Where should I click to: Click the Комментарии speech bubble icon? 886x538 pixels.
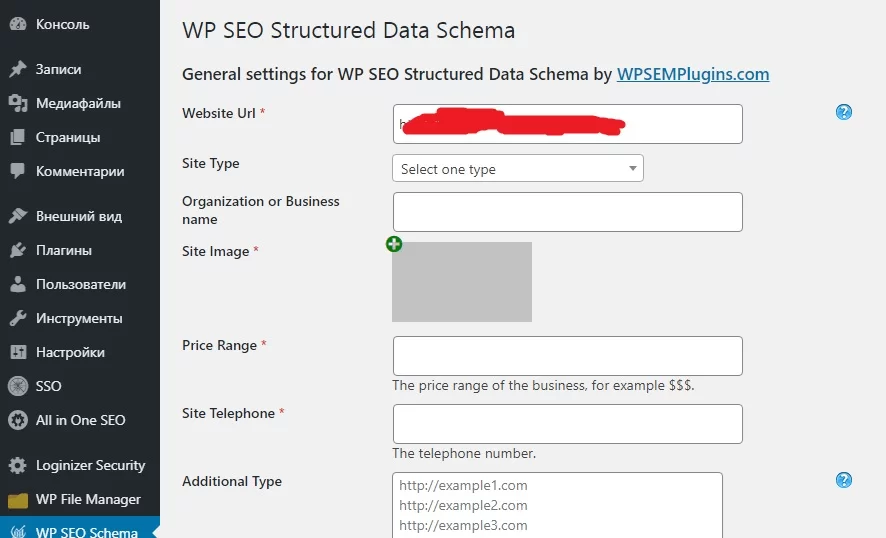[x=18, y=171]
